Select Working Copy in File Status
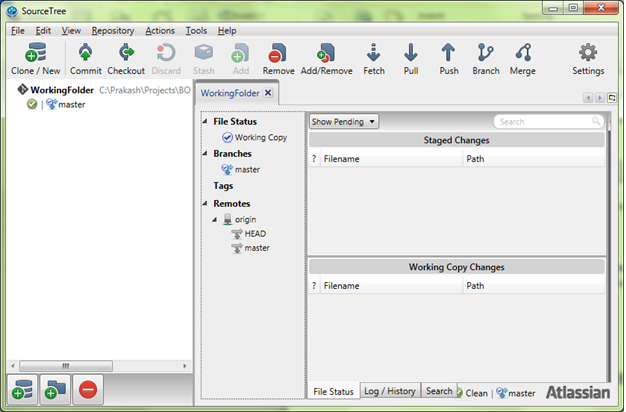Viewport: 626px width, 412px height. coord(254,137)
